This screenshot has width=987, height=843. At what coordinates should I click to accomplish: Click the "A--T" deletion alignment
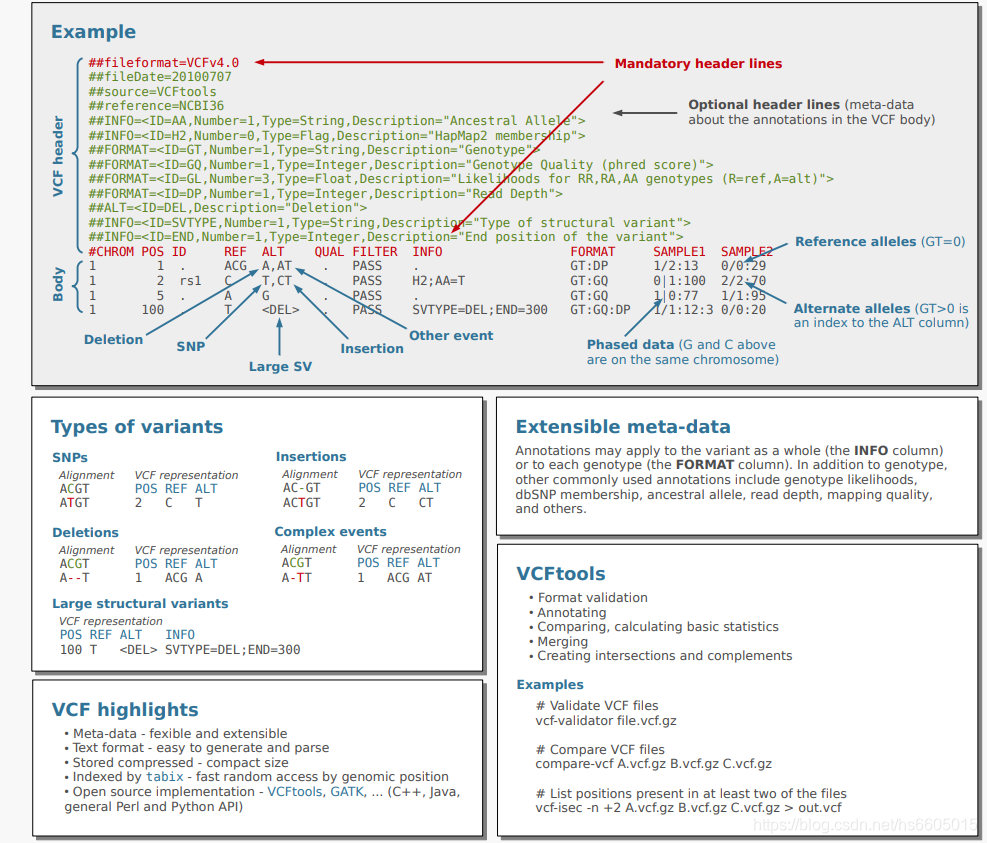pos(74,578)
